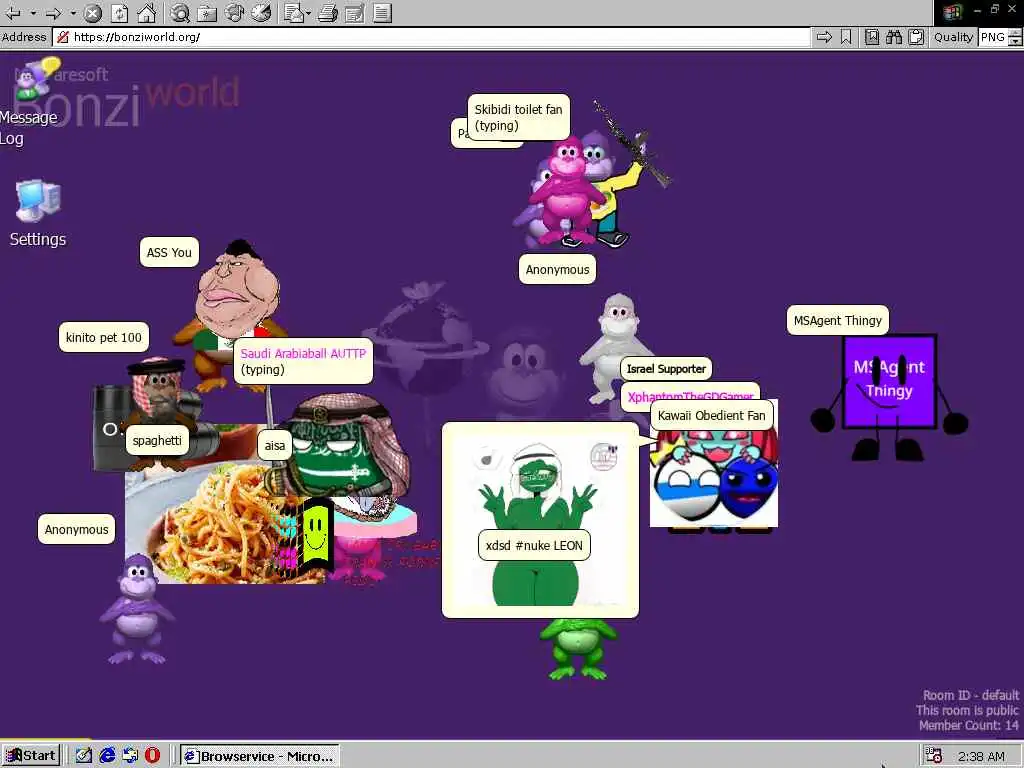Click the PNG quality down arrow

[1016, 41]
